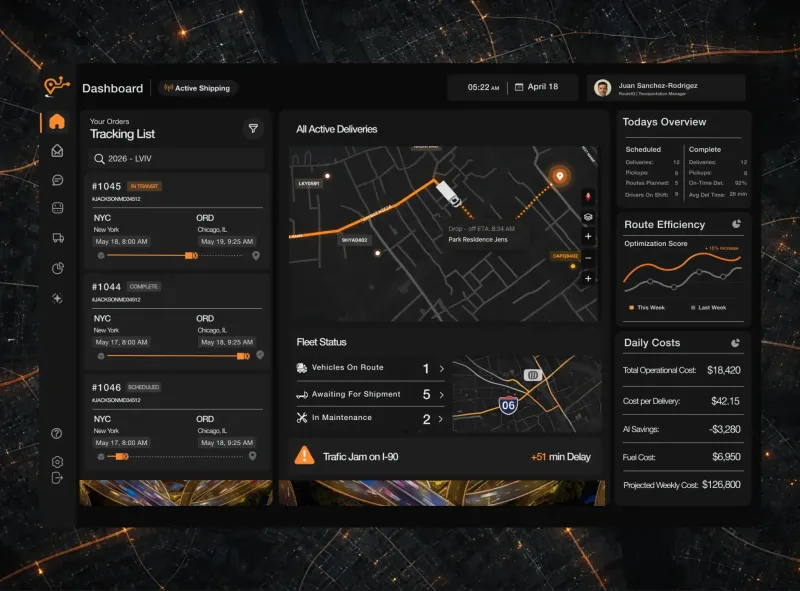Click the In Maintenance wrench icon

(x=302, y=417)
